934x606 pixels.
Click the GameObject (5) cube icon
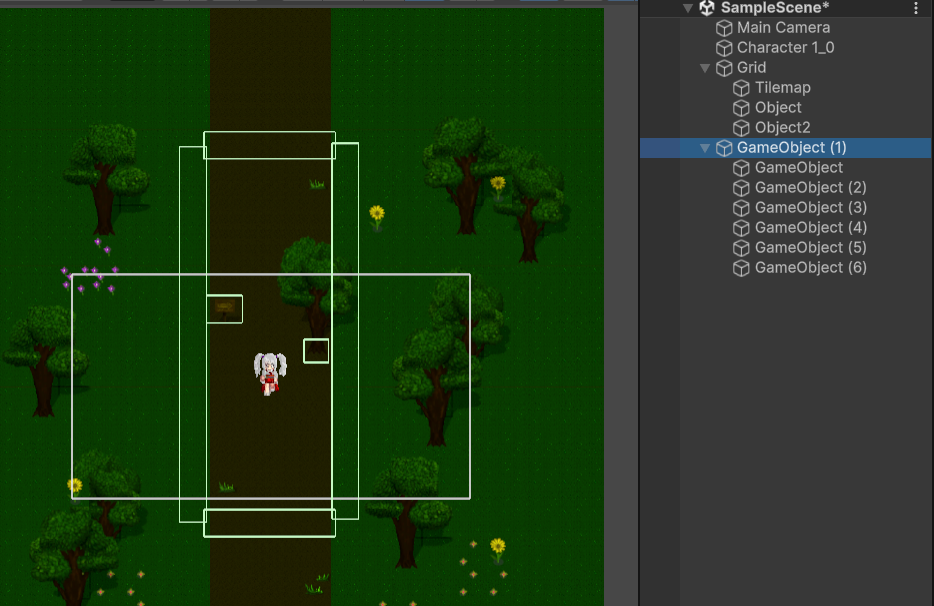coord(741,248)
